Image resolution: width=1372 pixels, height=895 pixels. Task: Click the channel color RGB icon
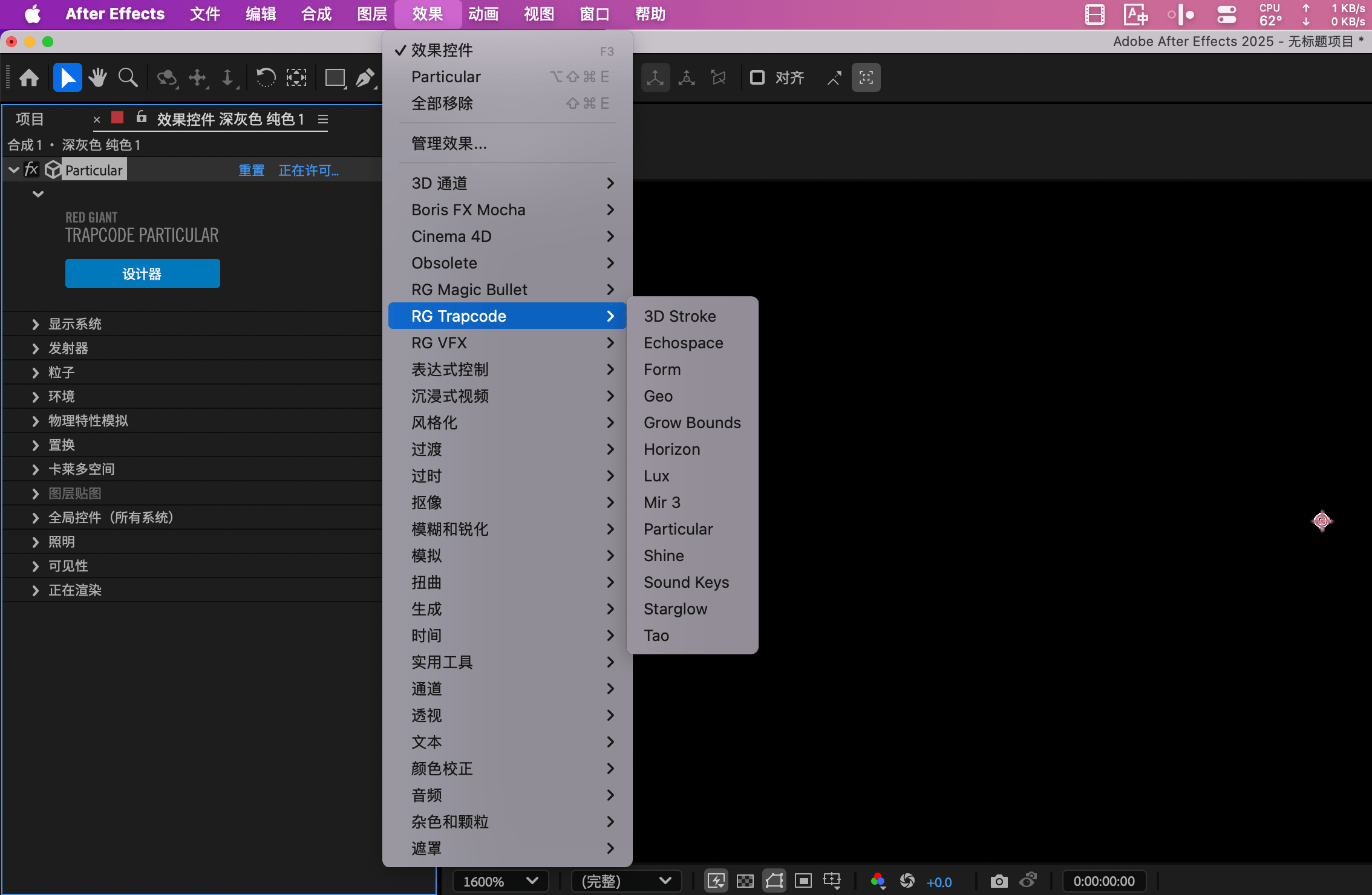(877, 881)
